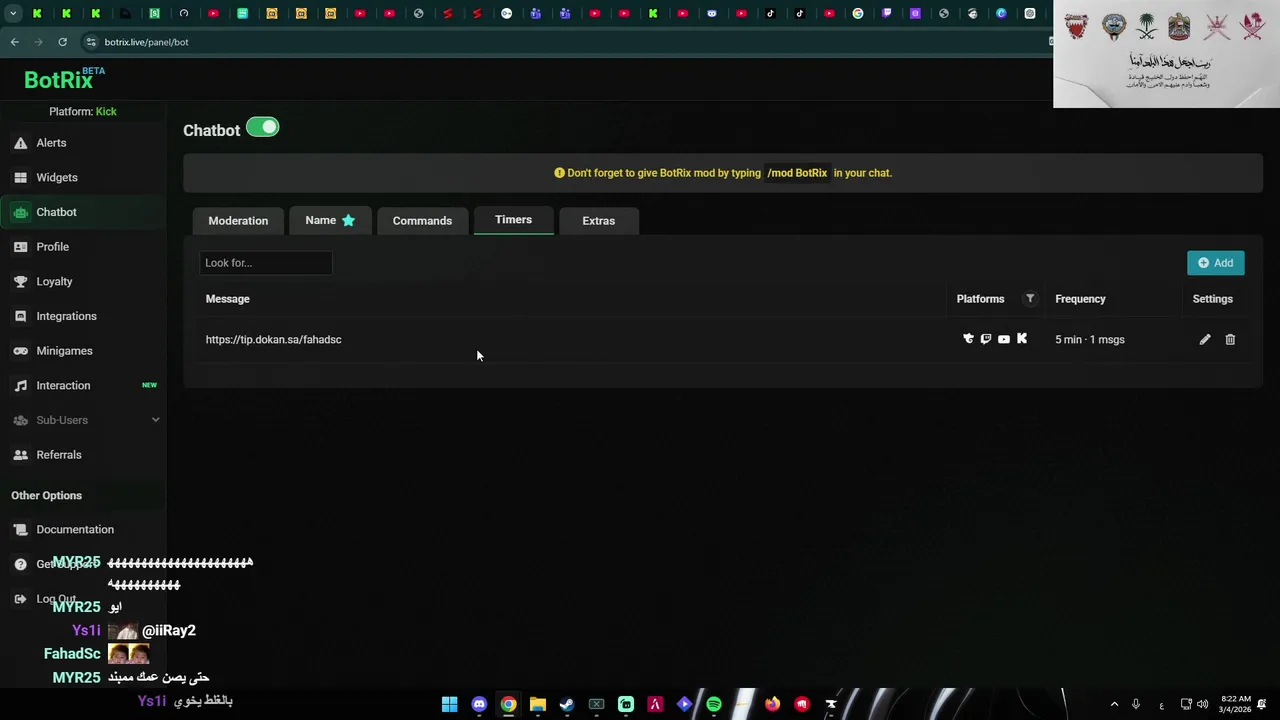The width and height of the screenshot is (1280, 720).
Task: Toggle the Chatbot on/off switch
Action: pos(263,127)
